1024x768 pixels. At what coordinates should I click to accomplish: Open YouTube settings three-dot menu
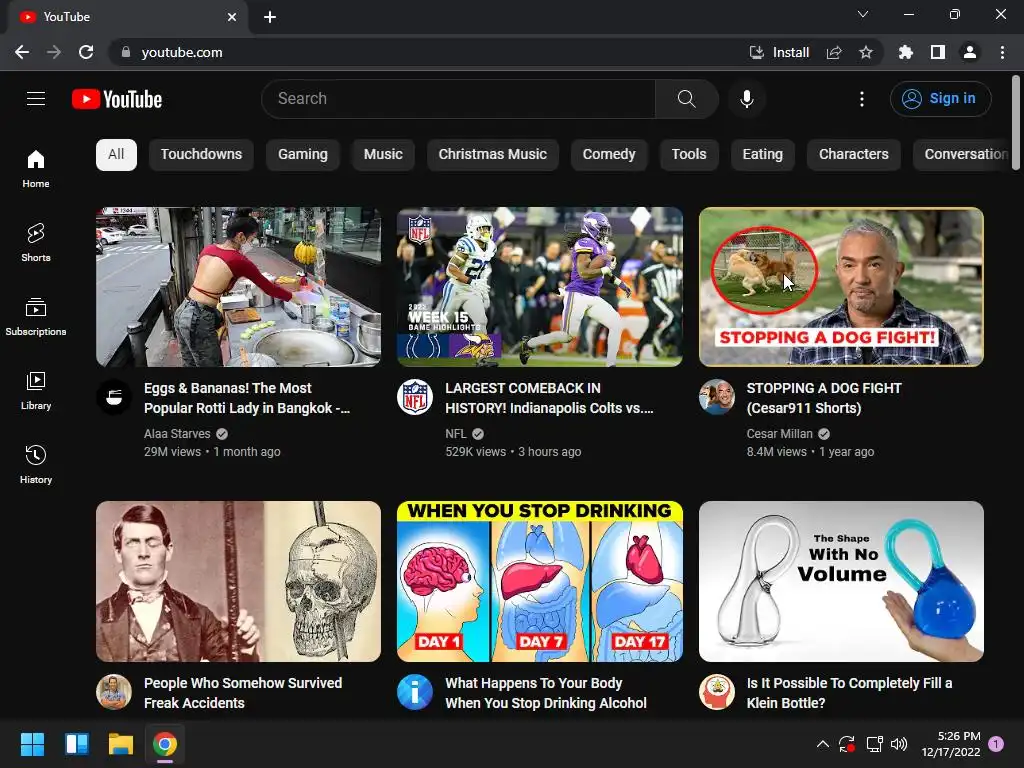point(862,99)
